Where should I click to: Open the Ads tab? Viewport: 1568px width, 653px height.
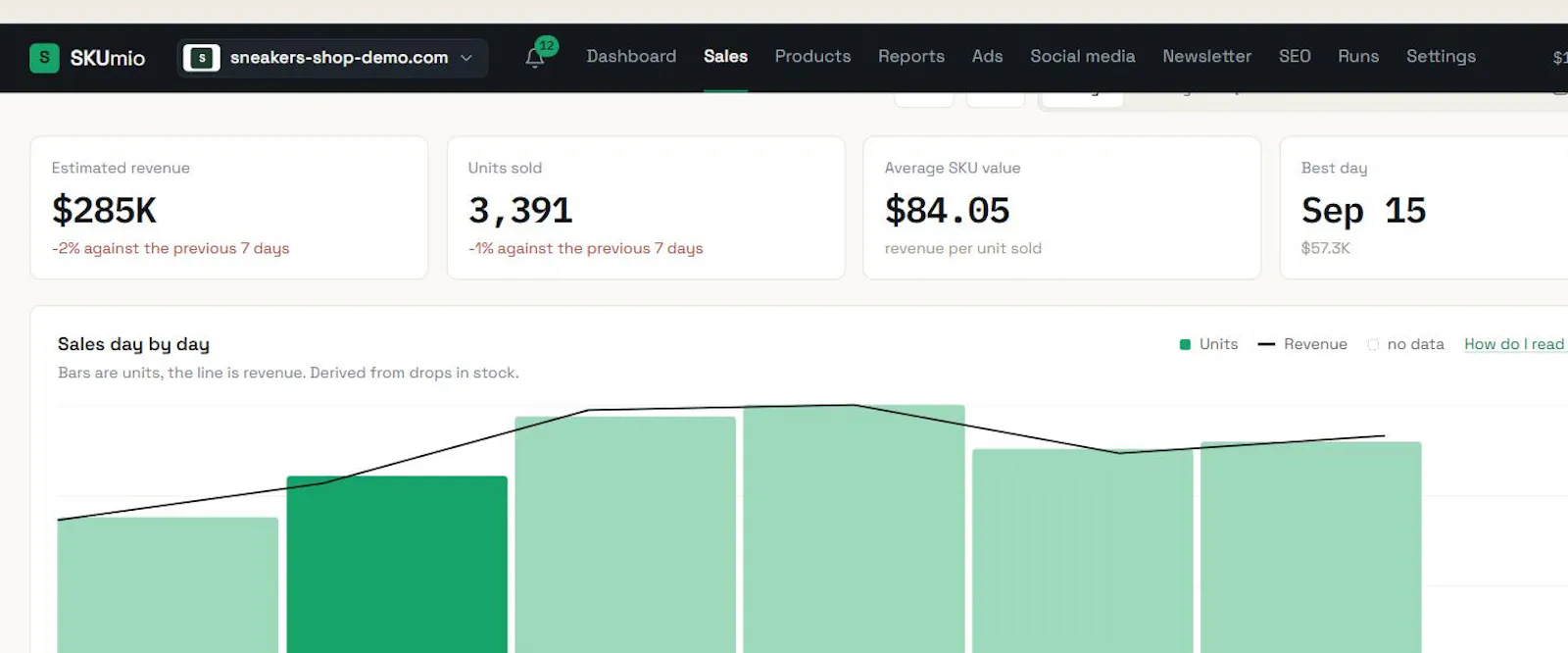tap(987, 57)
